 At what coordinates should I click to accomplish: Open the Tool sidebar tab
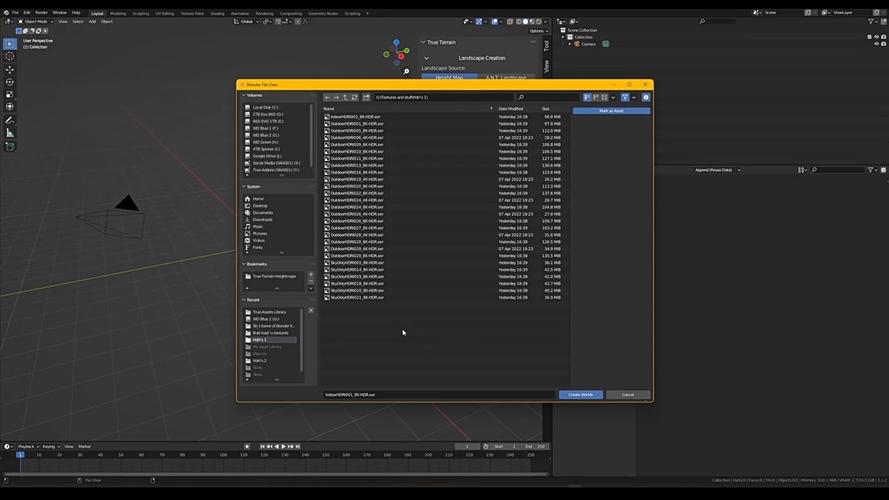click(547, 45)
